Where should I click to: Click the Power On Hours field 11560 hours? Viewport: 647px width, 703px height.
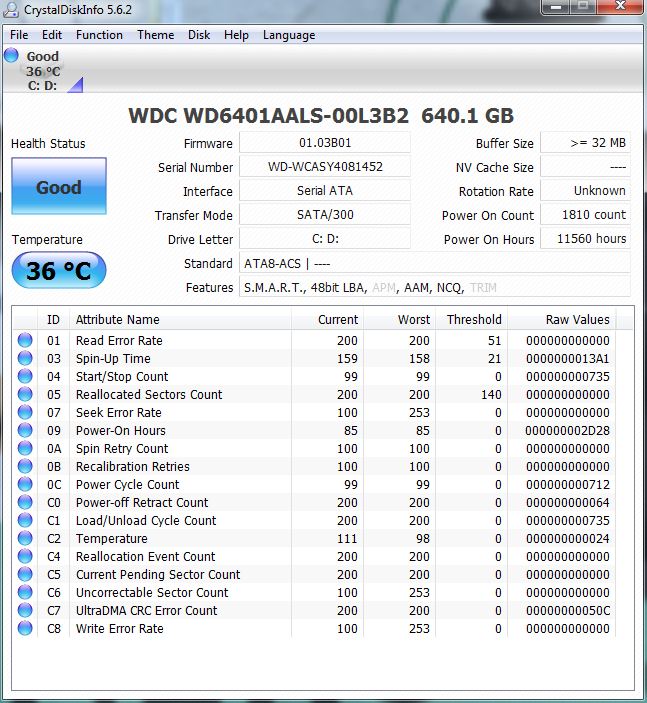tap(586, 239)
